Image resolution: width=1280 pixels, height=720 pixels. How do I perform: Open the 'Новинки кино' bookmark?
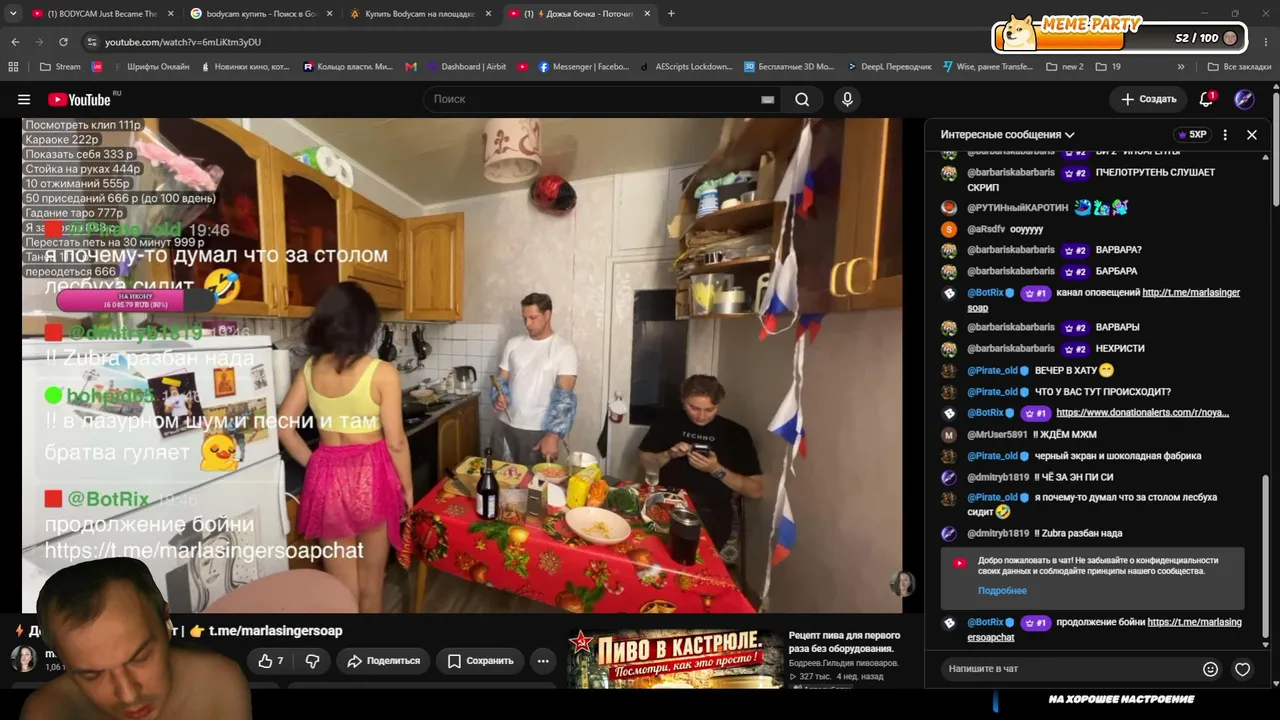[x=245, y=67]
